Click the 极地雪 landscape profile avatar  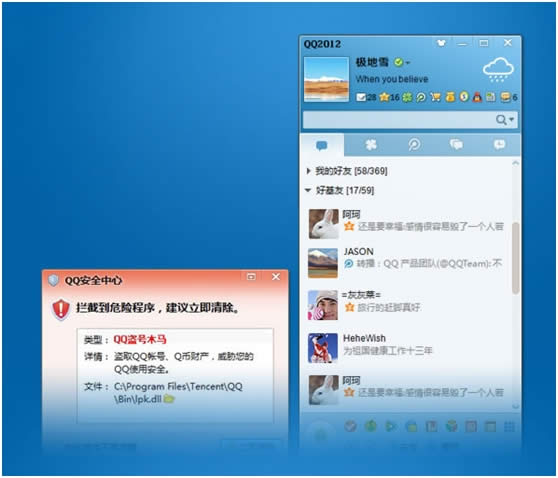pyautogui.click(x=326, y=79)
